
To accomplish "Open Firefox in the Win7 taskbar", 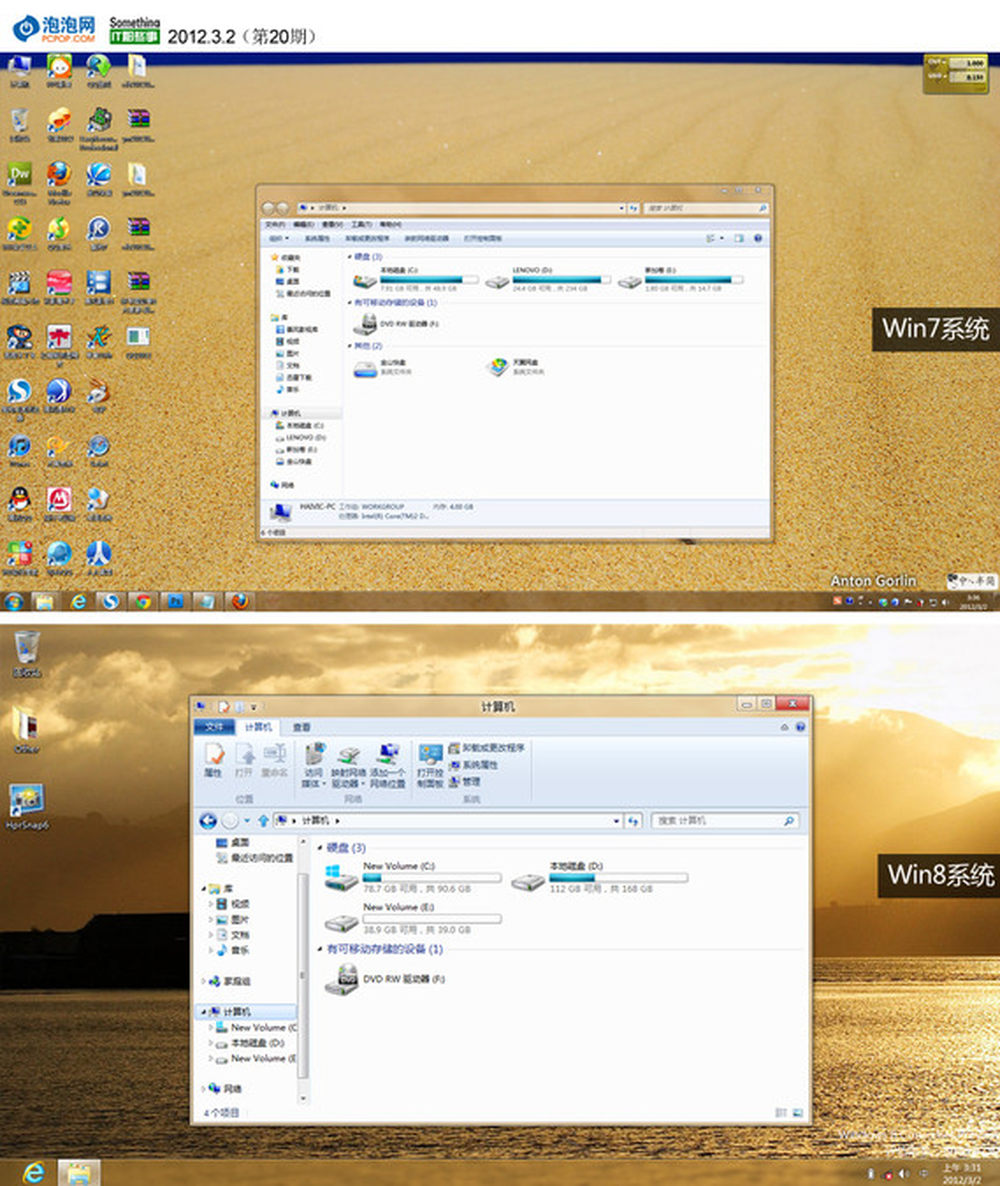I will (240, 601).
